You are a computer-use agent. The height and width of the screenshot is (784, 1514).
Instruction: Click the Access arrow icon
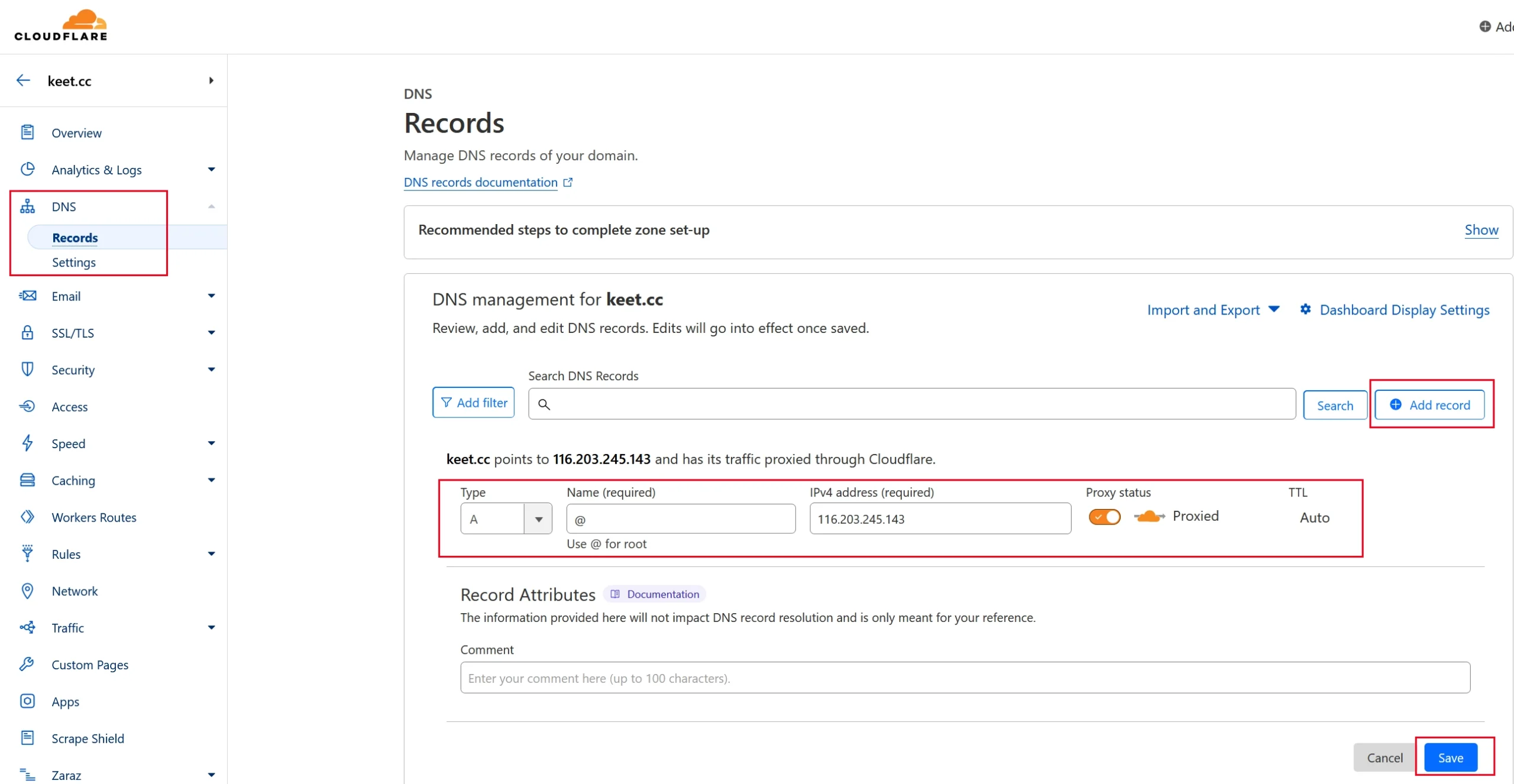point(27,406)
